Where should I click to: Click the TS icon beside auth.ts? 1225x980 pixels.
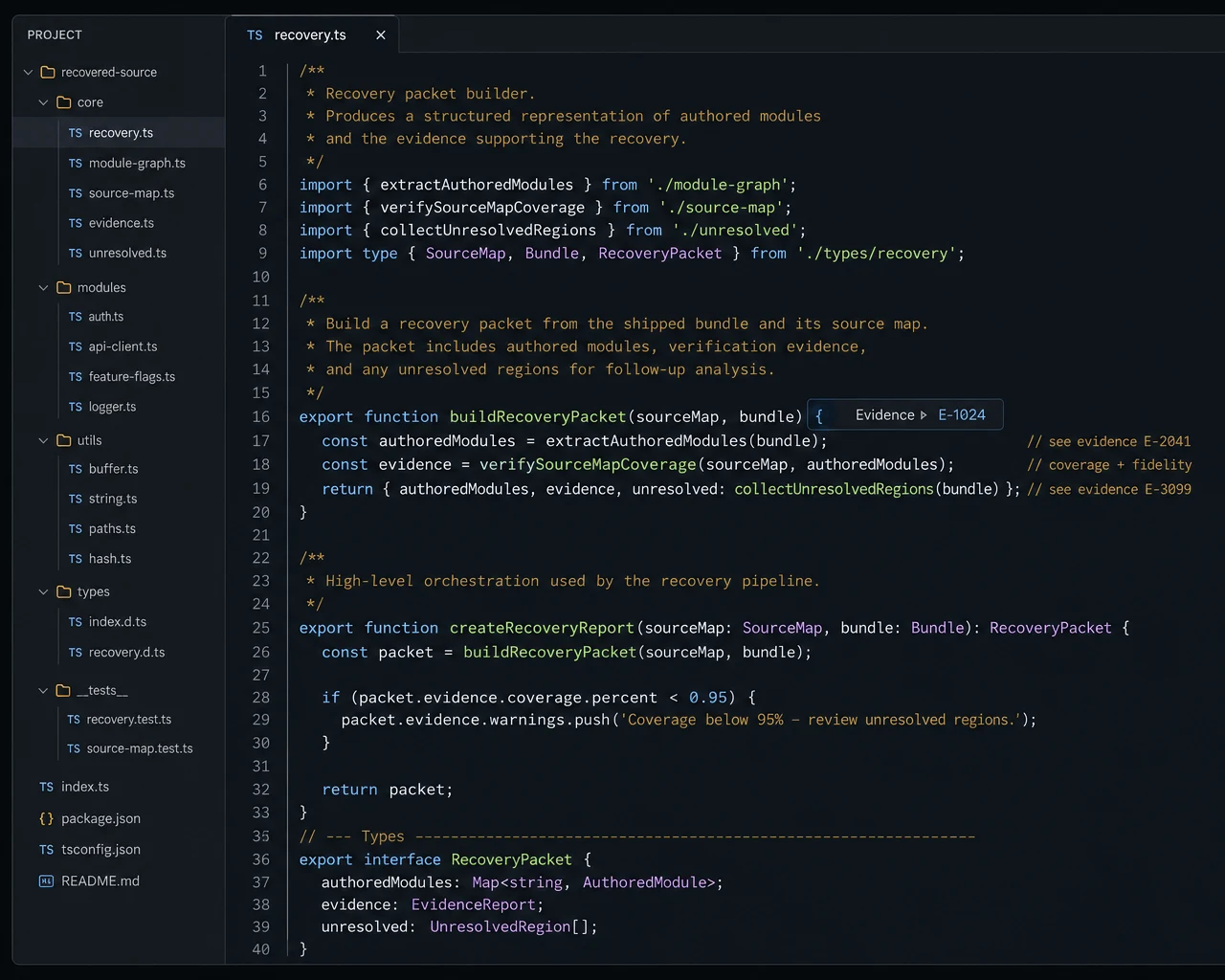76,317
